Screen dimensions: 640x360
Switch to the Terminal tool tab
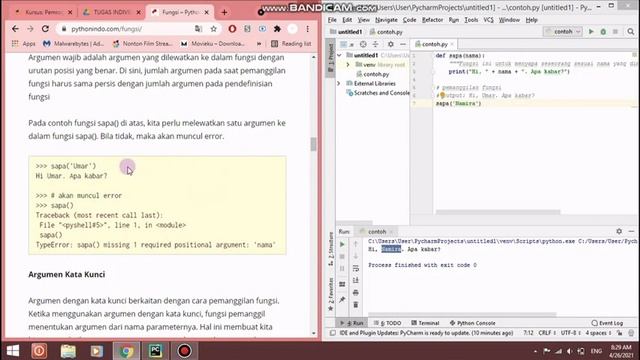[425, 323]
